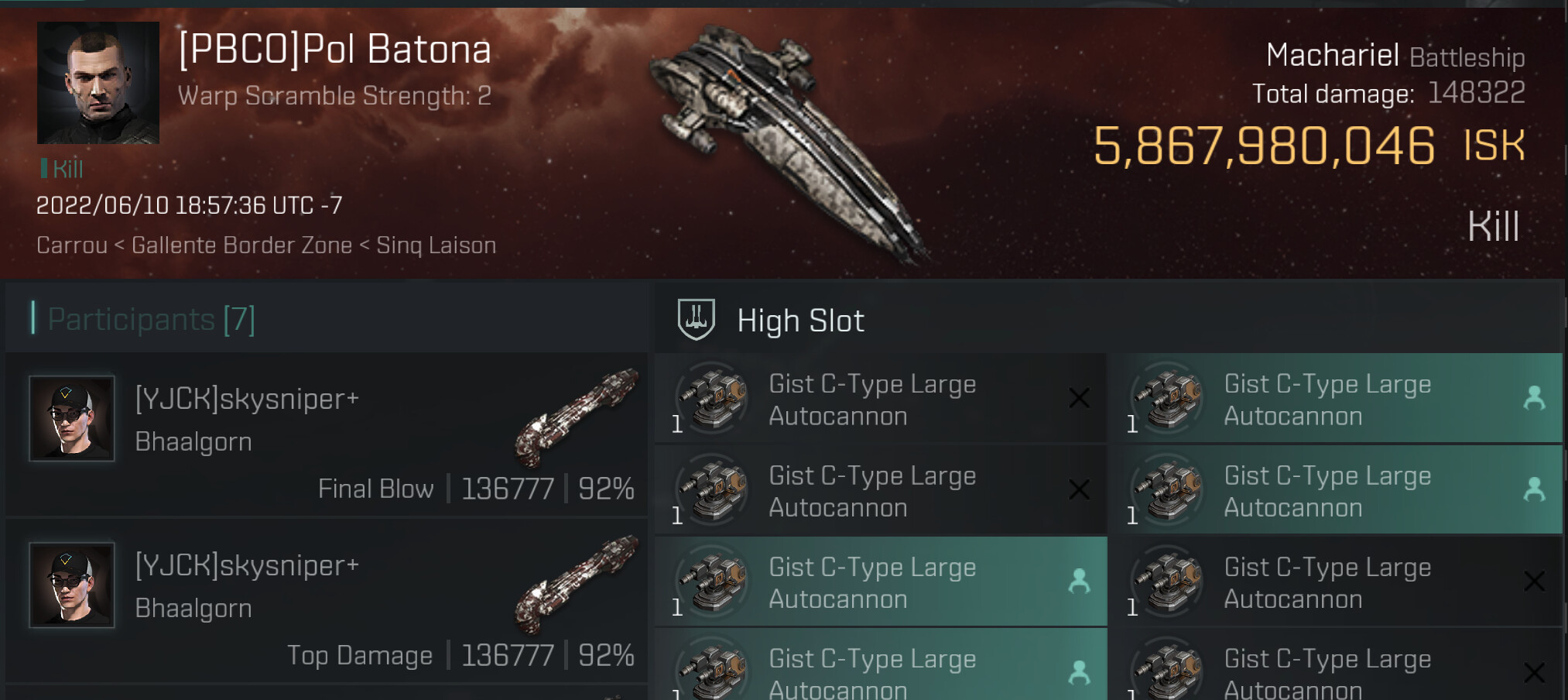Click Top Damage Bhaalgorn ship icon
1568x700 pixels.
point(577,585)
